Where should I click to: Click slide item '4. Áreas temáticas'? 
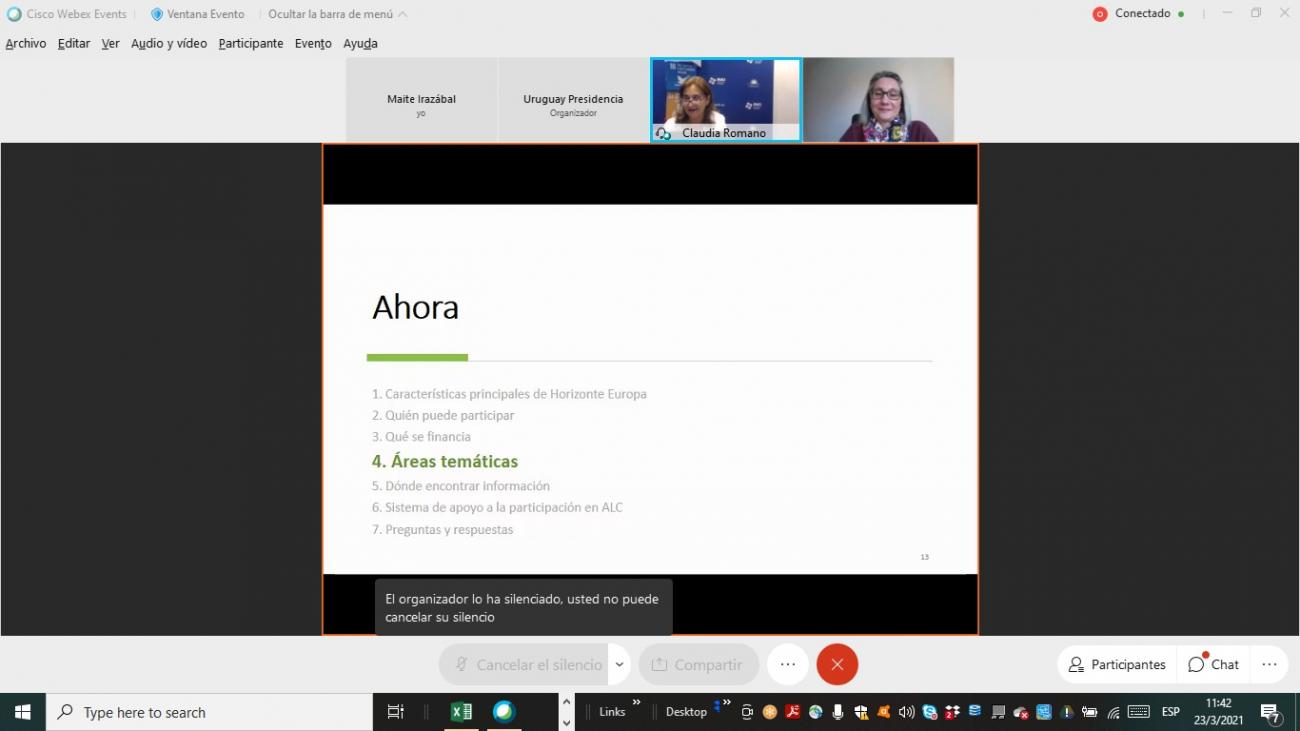(x=445, y=461)
